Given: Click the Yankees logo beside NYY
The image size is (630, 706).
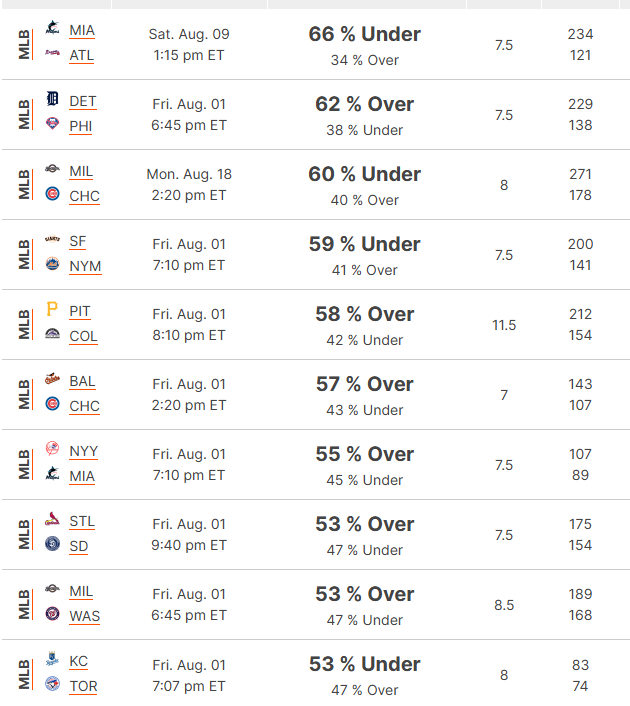Looking at the screenshot, I should tap(52, 448).
